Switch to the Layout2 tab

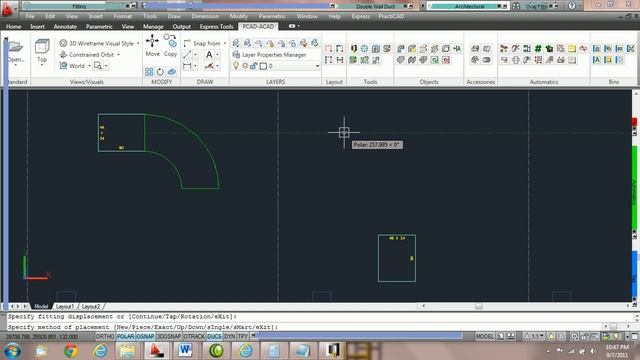point(91,306)
